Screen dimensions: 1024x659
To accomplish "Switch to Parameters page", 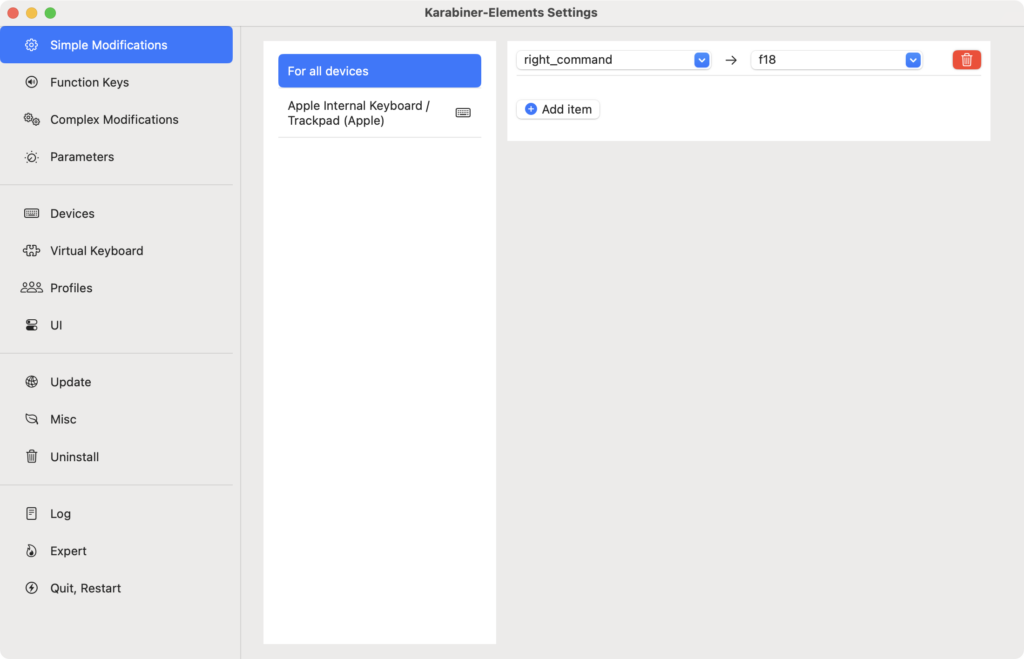I will tap(116, 157).
